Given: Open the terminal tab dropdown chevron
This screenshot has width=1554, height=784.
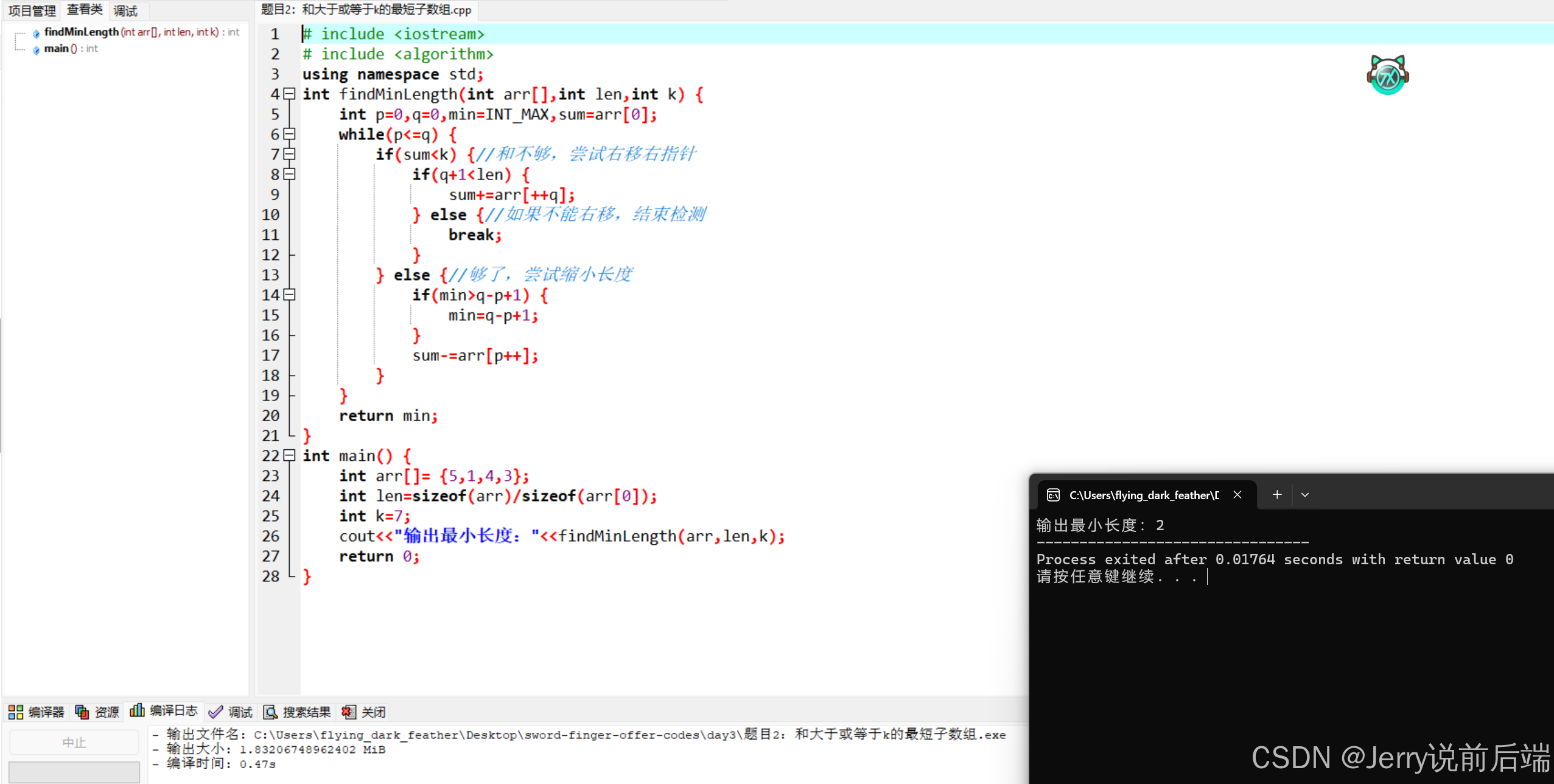Looking at the screenshot, I should (x=1304, y=495).
